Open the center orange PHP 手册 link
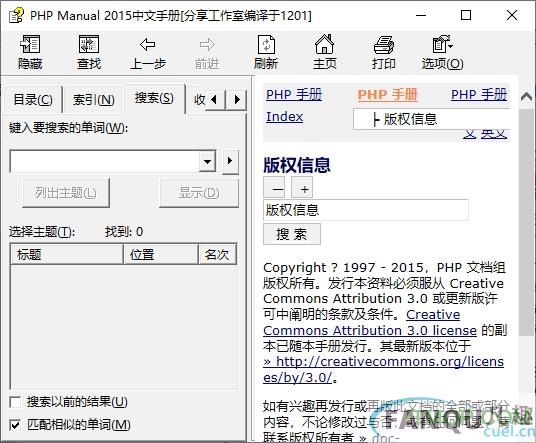The width and height of the screenshot is (536, 443). [x=387, y=95]
